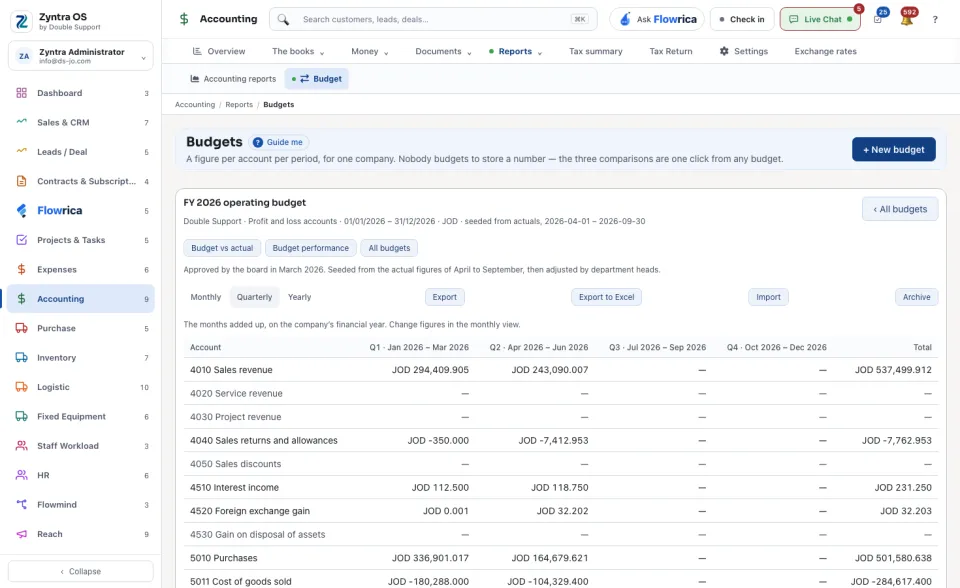
Task: Open Inventory using its sidebar icon
Action: (21, 358)
